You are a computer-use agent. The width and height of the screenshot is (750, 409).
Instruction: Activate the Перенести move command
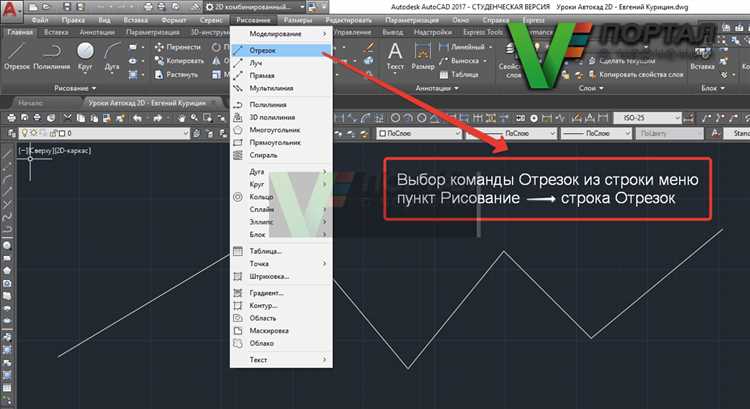tap(178, 47)
